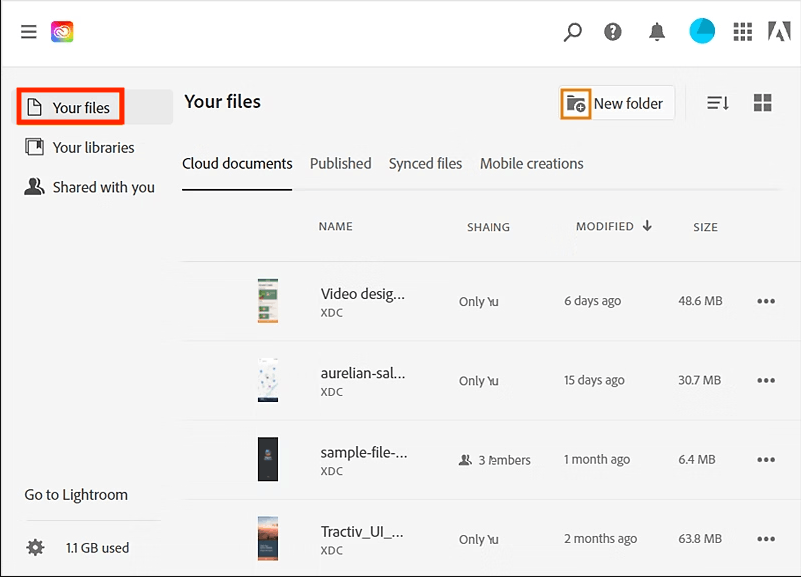The image size is (801, 577).
Task: Open Shared with you section
Action: (x=102, y=187)
